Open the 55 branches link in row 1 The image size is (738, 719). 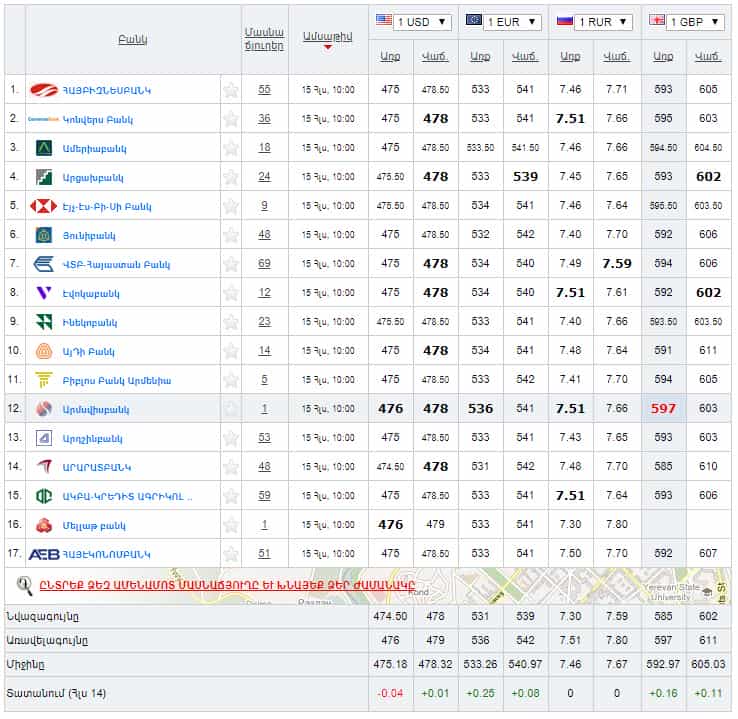click(x=264, y=90)
